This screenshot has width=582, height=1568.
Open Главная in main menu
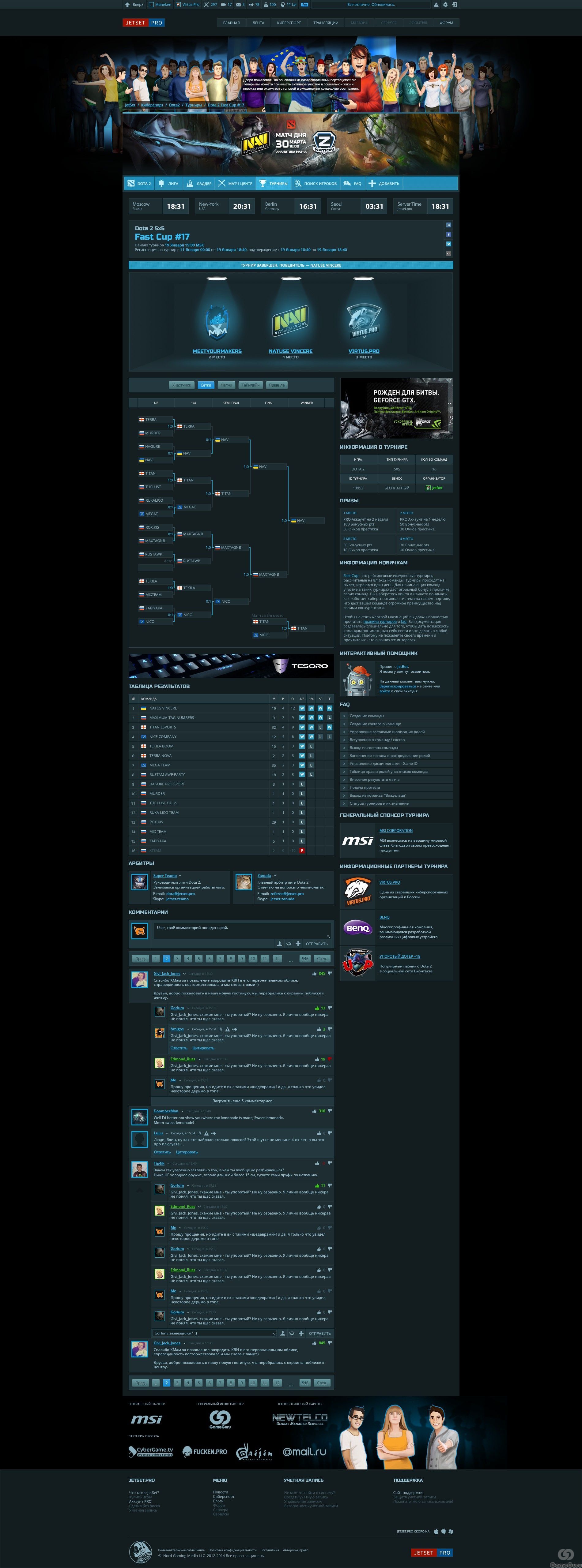[231, 23]
